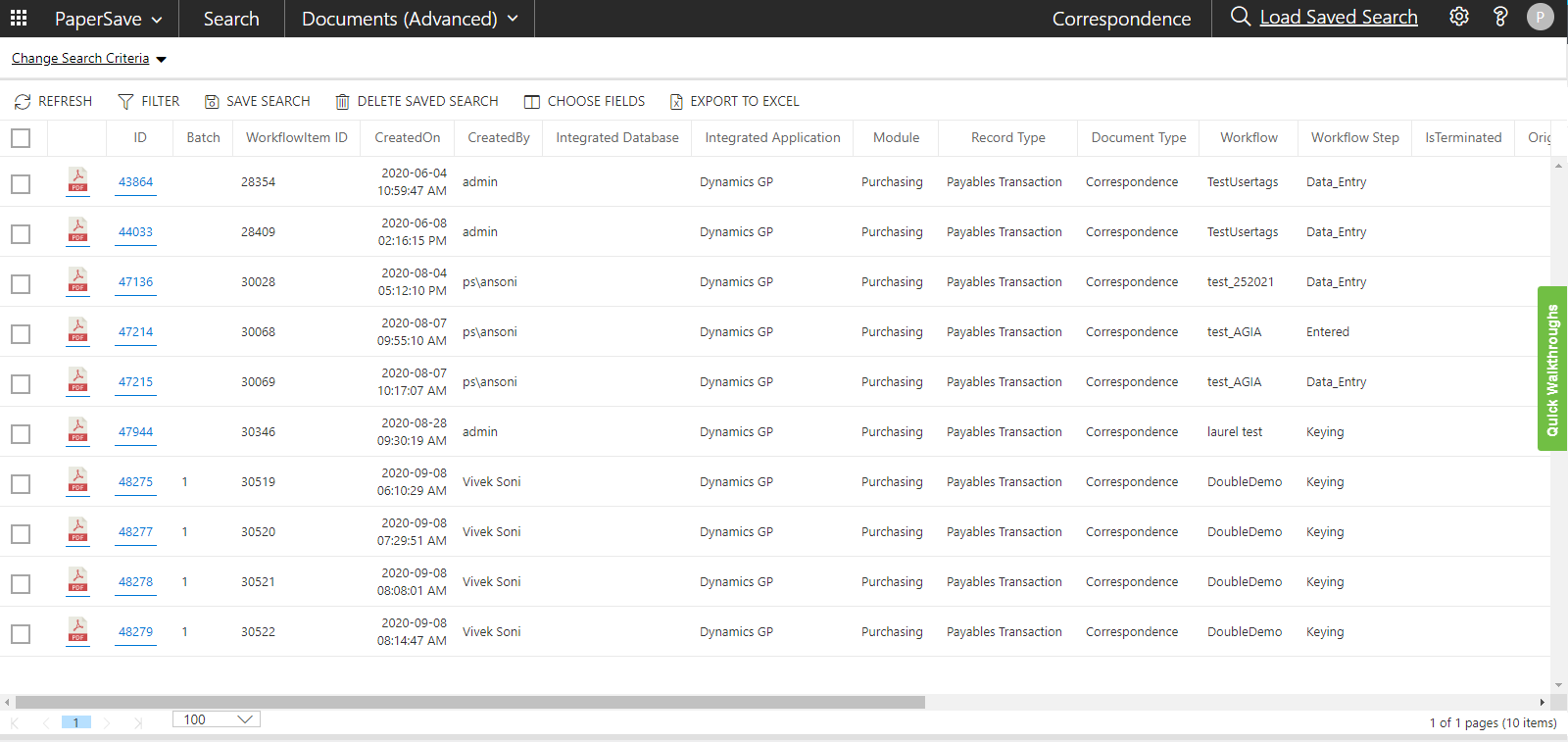The height and width of the screenshot is (742, 1568).
Task: Check the row for ID 47136
Action: pos(21,284)
